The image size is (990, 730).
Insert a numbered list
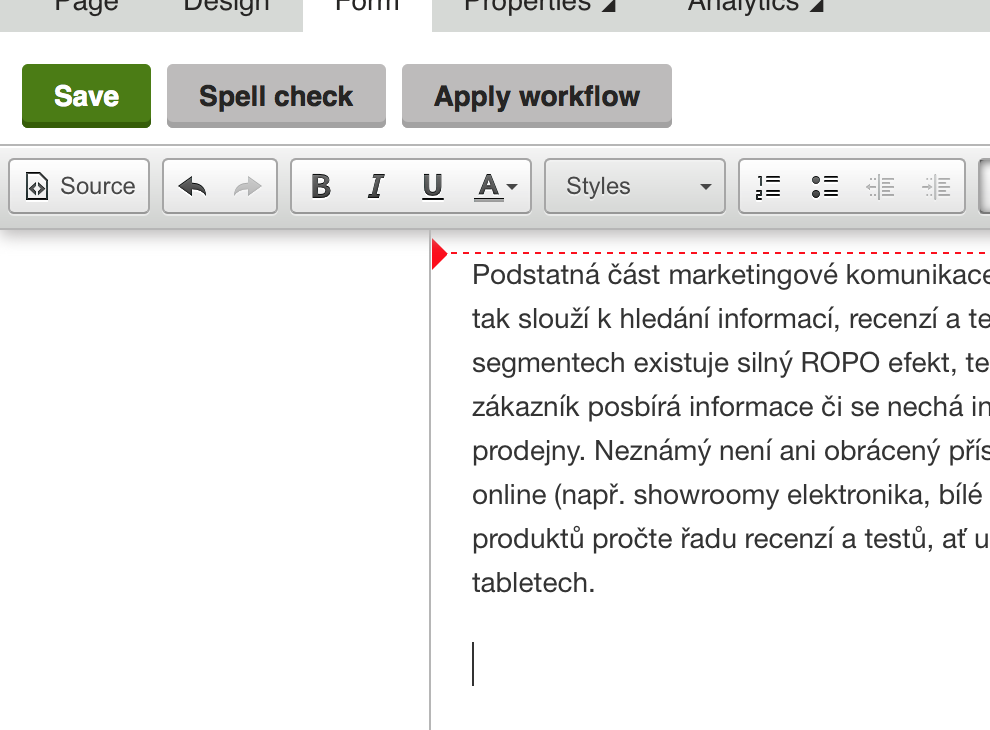pos(768,186)
